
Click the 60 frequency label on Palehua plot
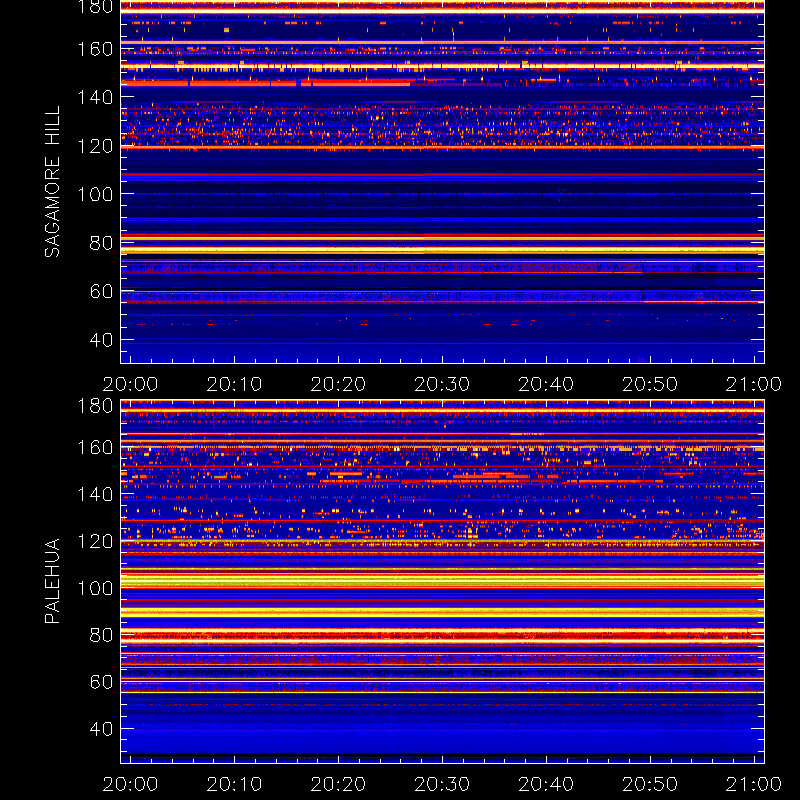pos(101,682)
